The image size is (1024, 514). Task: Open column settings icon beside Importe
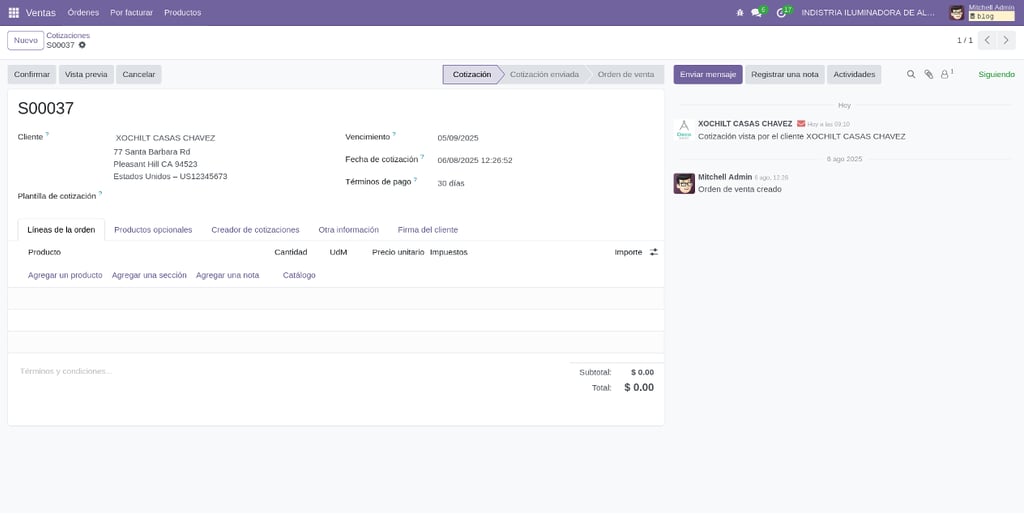point(654,252)
